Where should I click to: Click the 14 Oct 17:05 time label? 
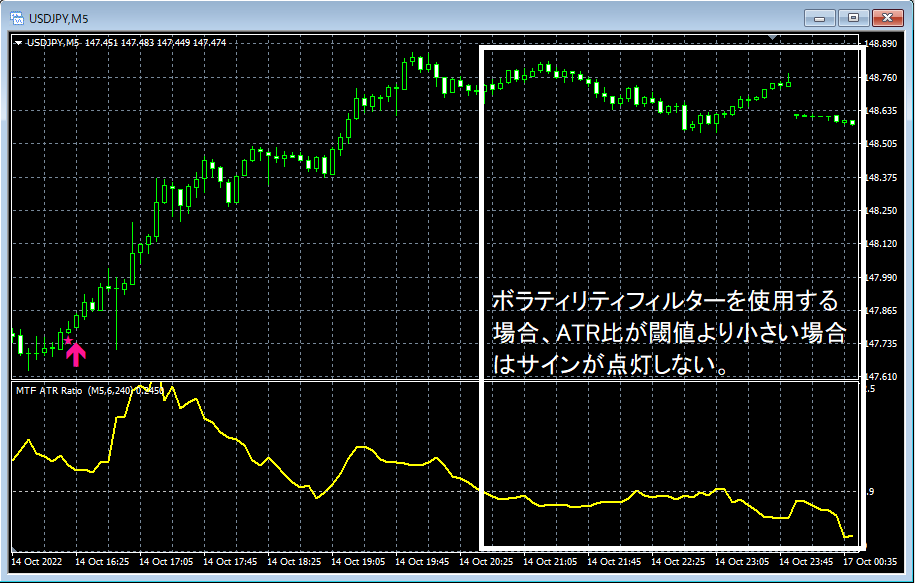pos(166,562)
